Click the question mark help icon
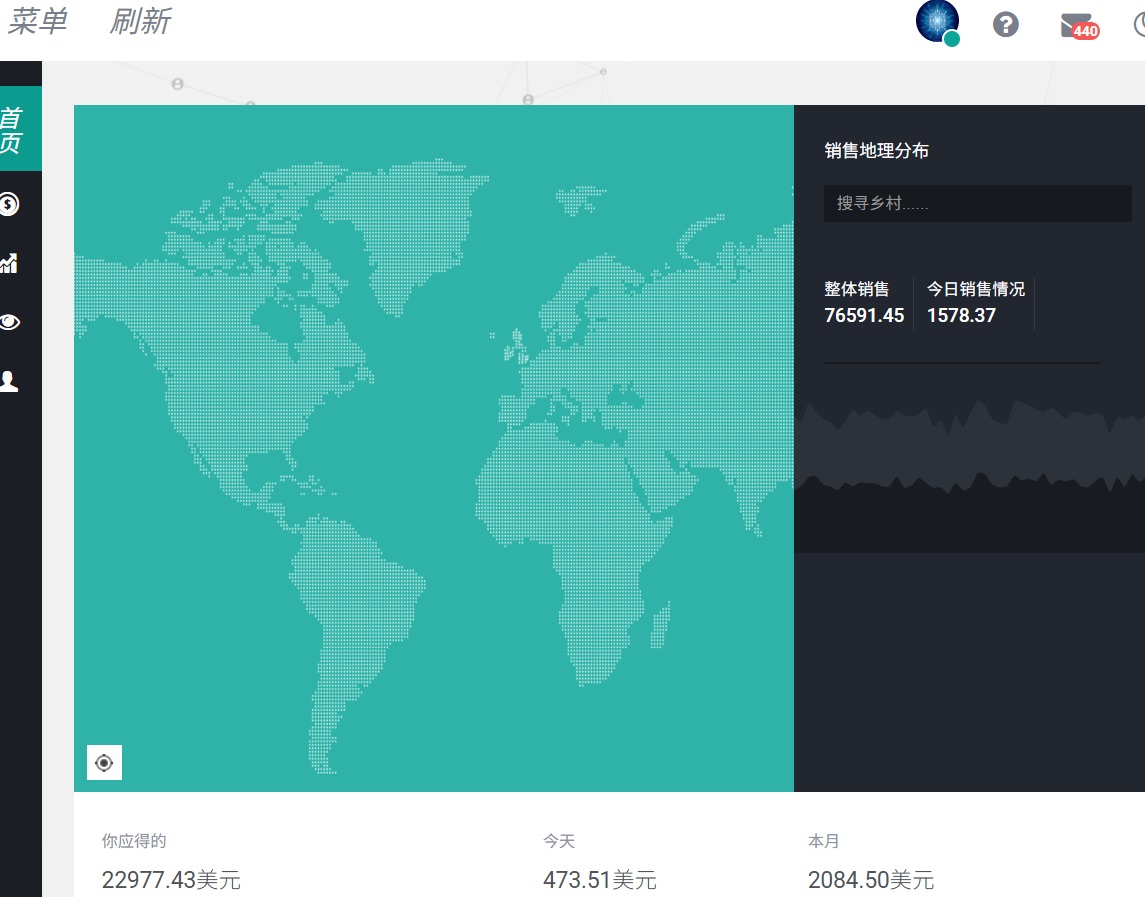Screen dimensions: 1145x897 tap(1005, 25)
